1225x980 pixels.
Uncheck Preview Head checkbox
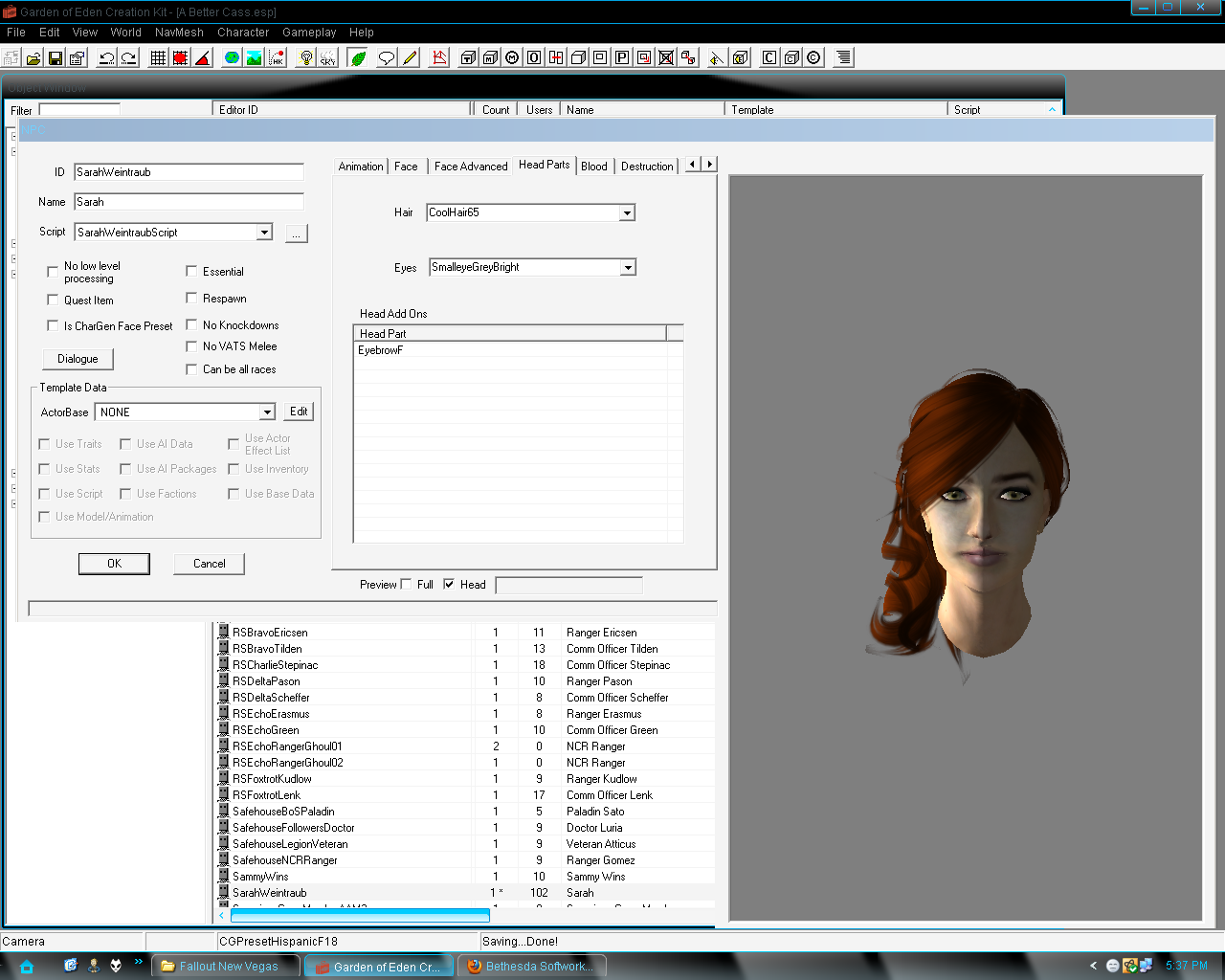click(449, 584)
